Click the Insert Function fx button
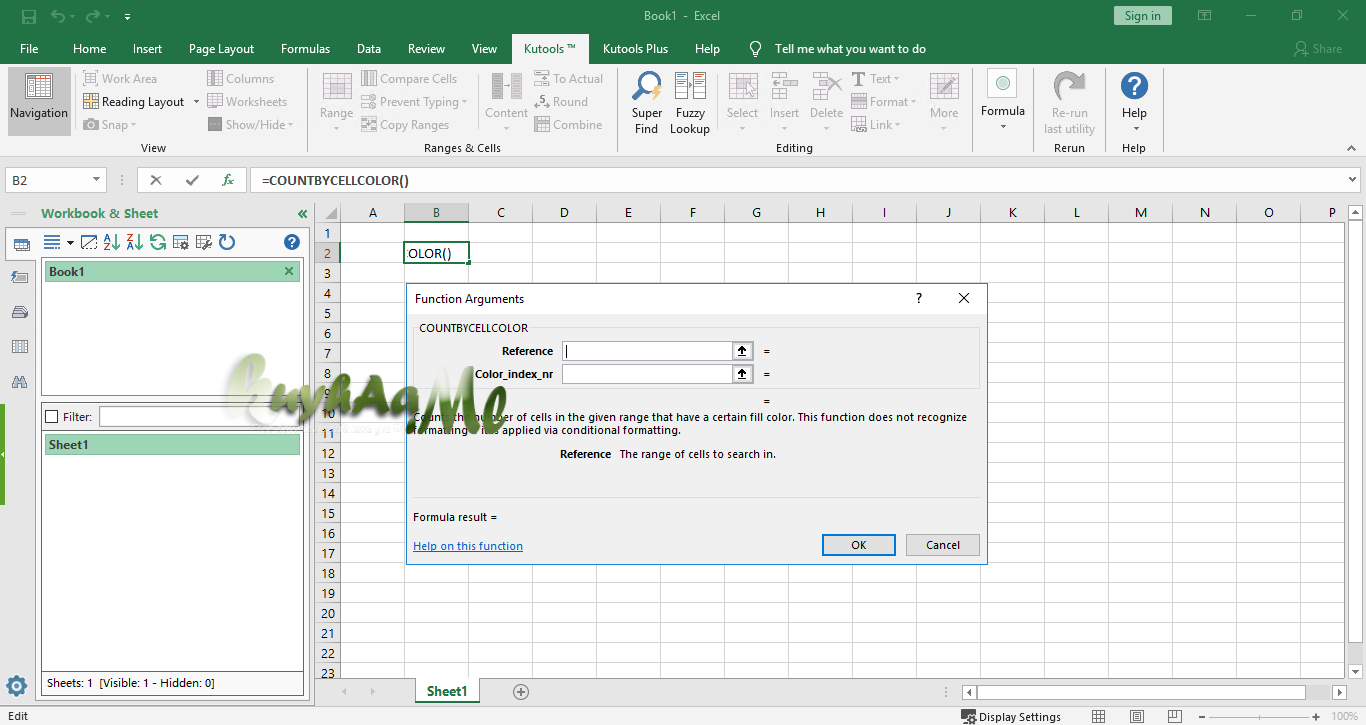 [x=228, y=180]
